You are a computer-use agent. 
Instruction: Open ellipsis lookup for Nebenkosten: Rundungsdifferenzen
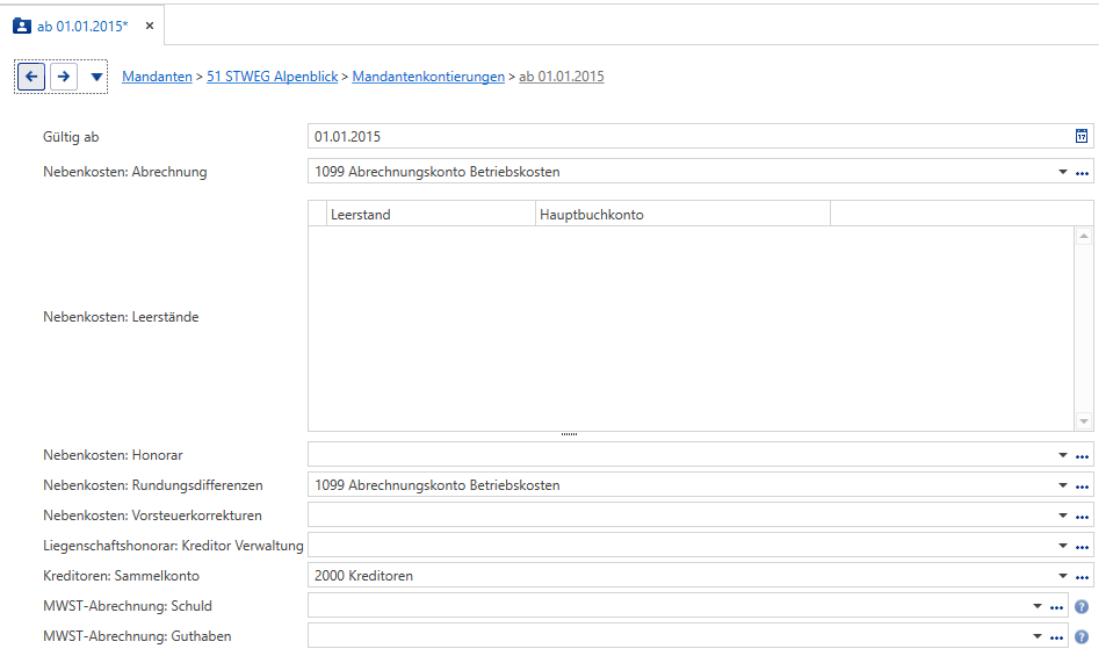pos(1082,486)
